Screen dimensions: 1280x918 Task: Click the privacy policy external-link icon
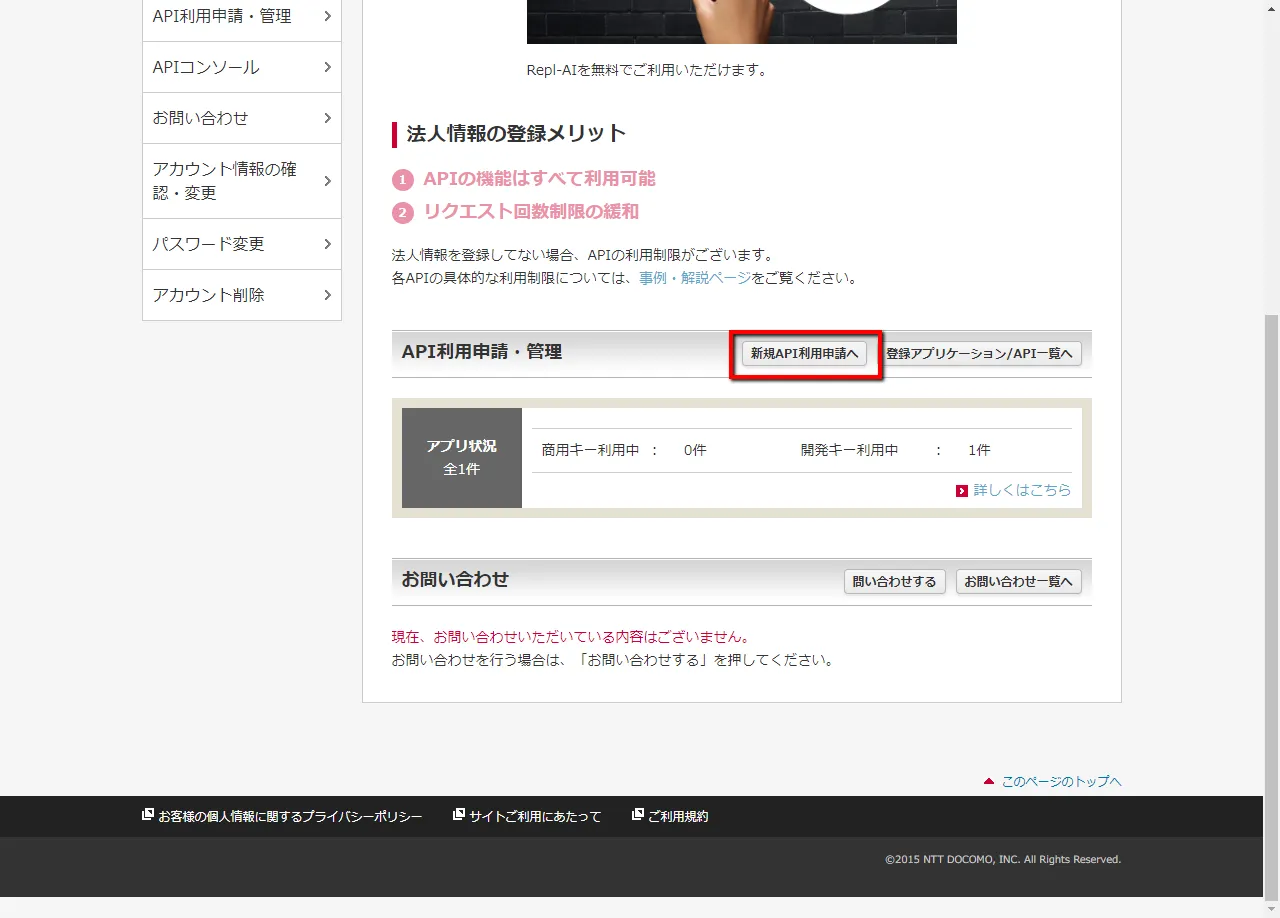tap(148, 815)
